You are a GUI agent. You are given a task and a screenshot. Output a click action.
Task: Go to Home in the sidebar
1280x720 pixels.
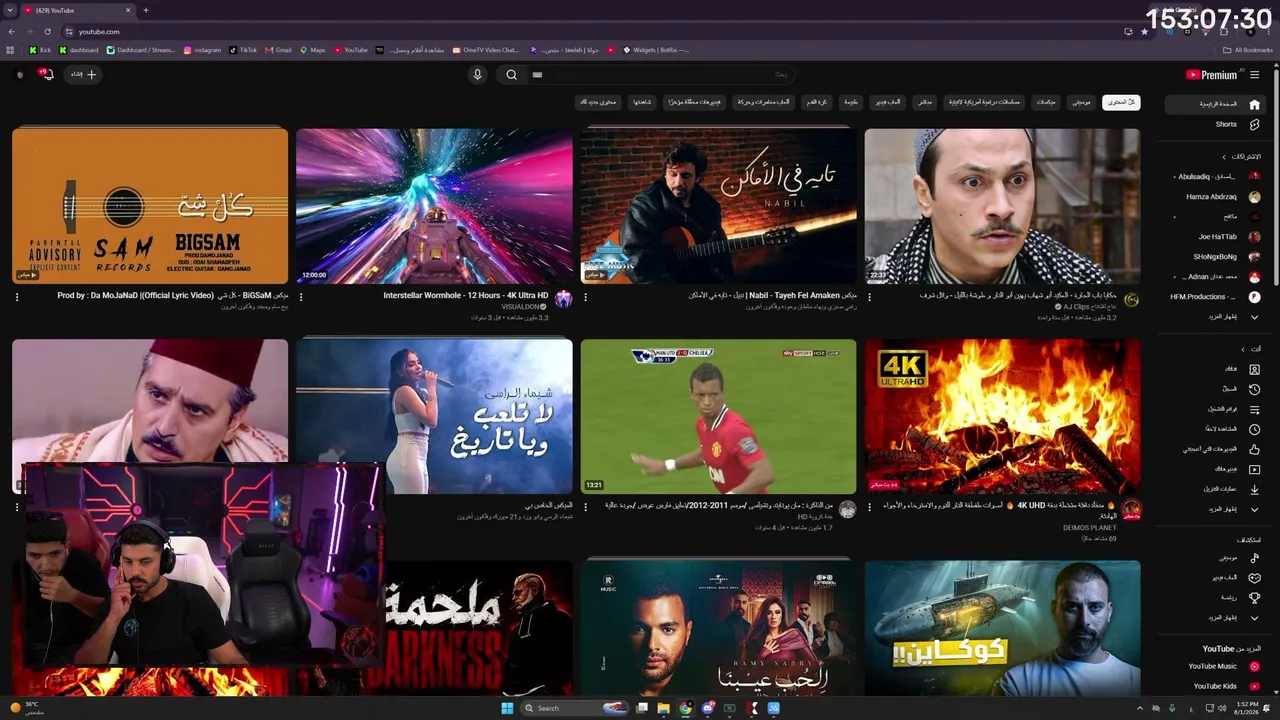(x=1214, y=105)
